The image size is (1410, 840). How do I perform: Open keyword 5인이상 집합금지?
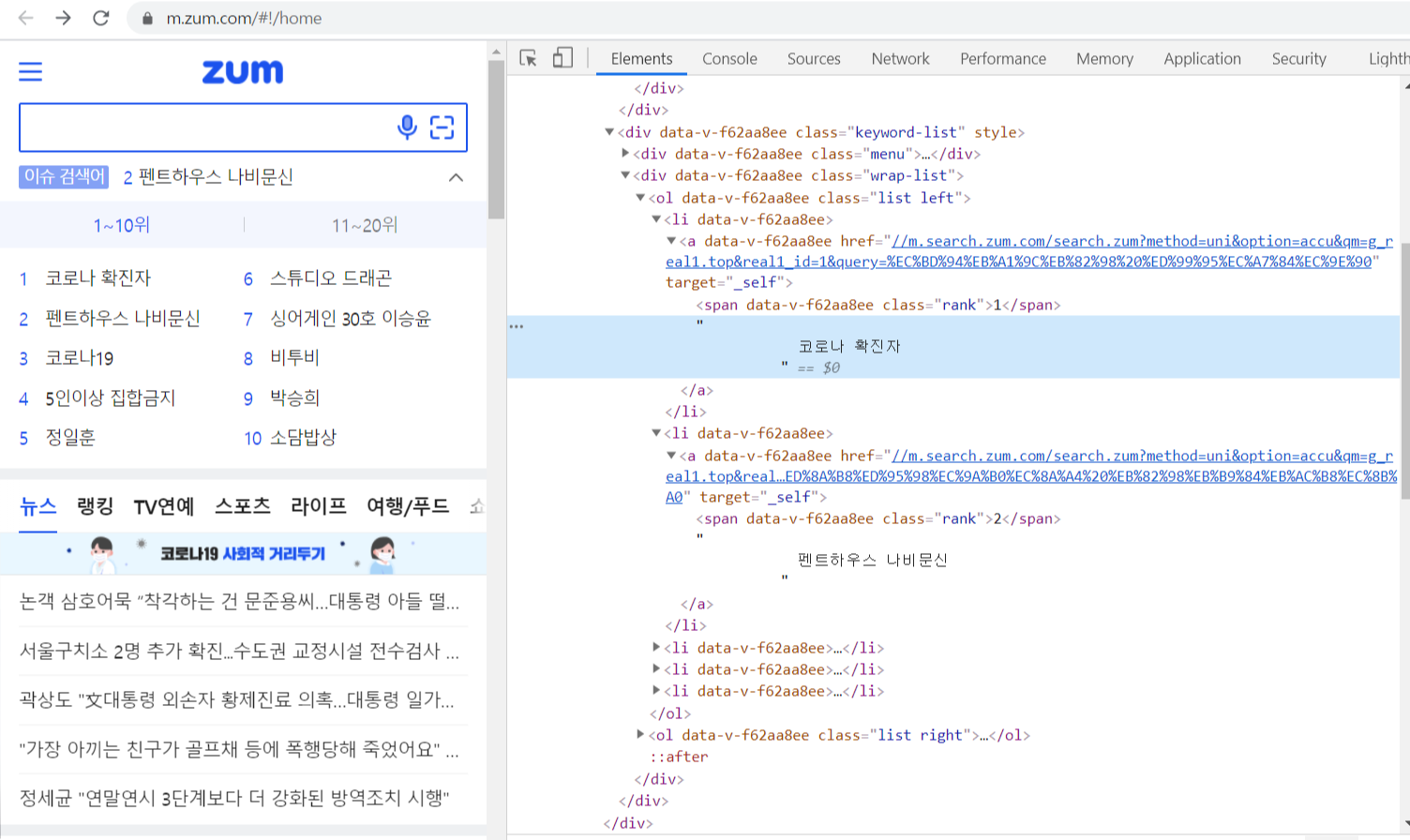point(111,398)
